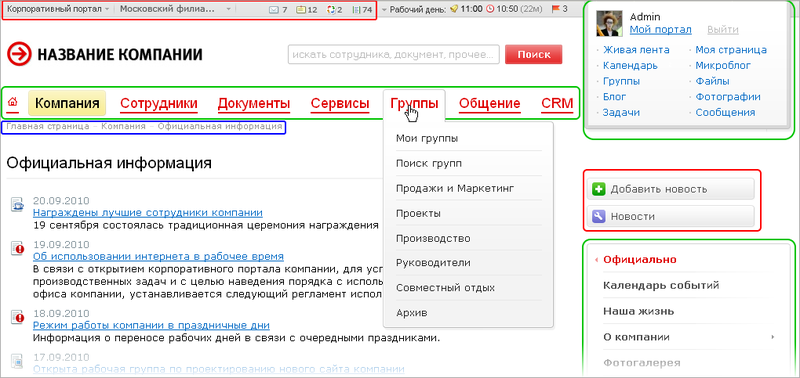Focus the employee and document search field
The image size is (800, 378).
click(393, 55)
